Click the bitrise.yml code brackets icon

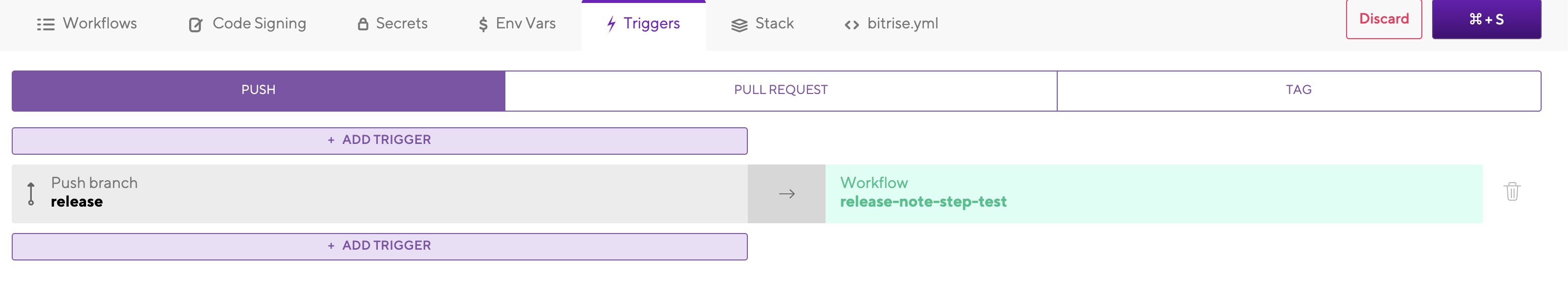click(851, 25)
